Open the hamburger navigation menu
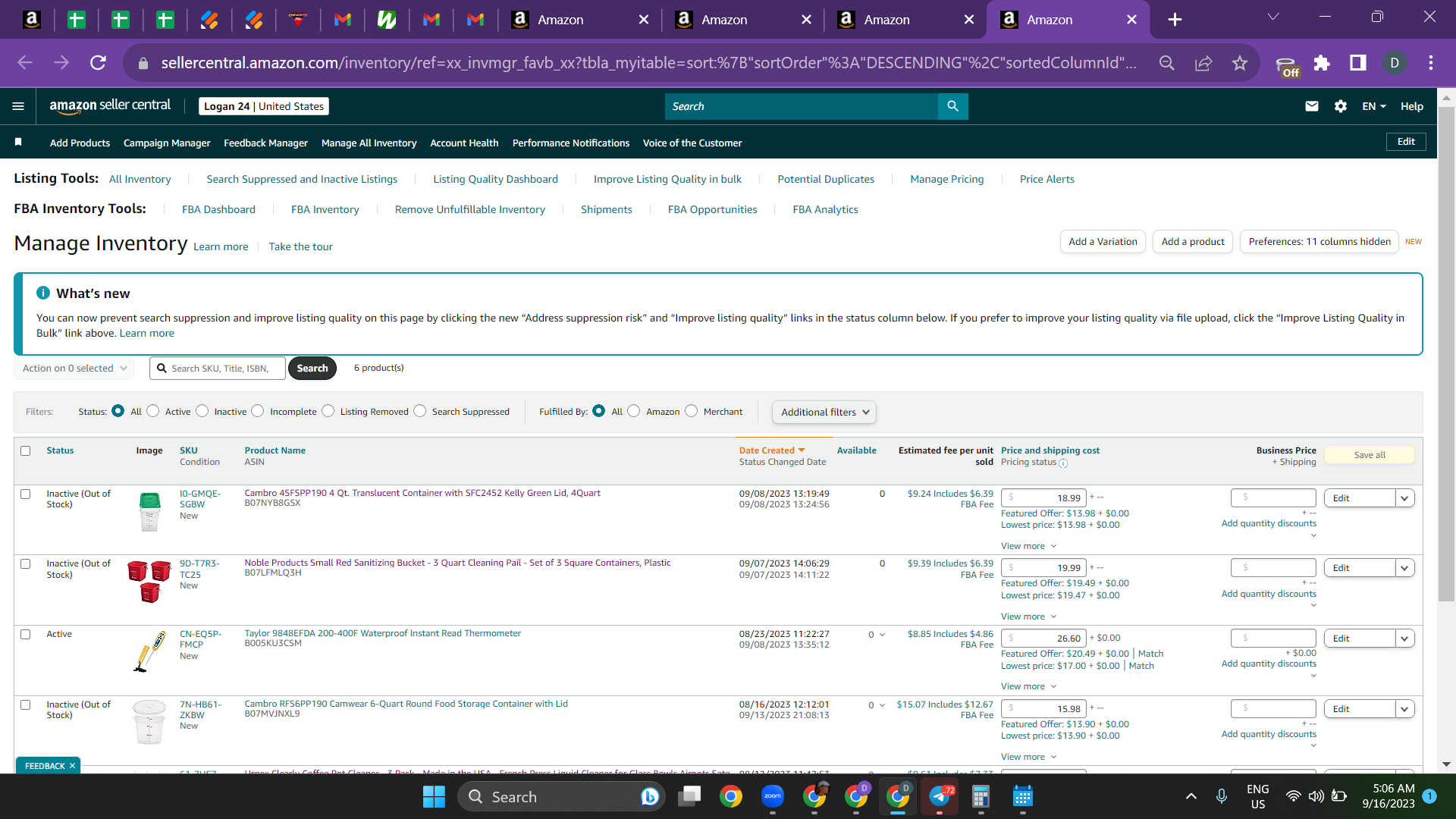1456x819 pixels. click(18, 106)
